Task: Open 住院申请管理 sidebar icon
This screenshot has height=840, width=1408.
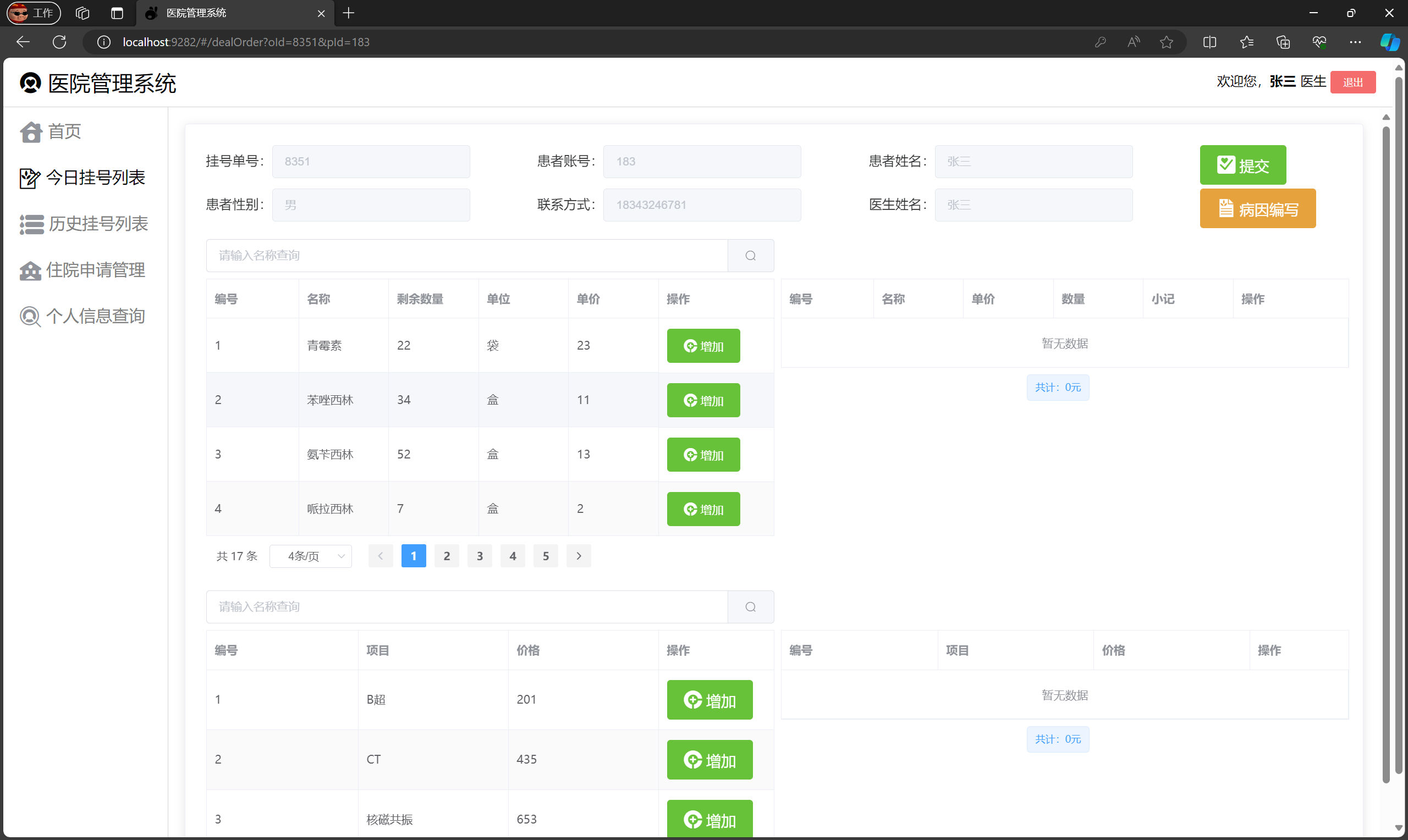Action: click(31, 270)
